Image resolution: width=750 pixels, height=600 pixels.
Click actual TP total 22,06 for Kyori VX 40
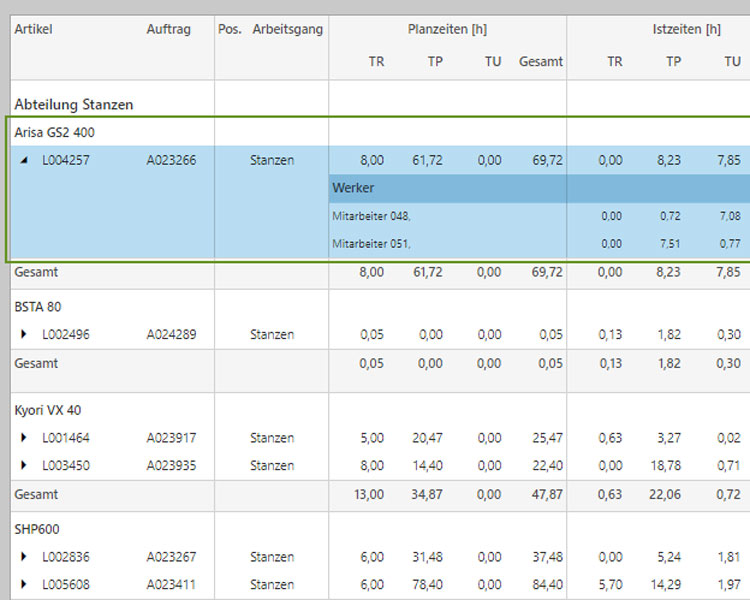[x=665, y=494]
